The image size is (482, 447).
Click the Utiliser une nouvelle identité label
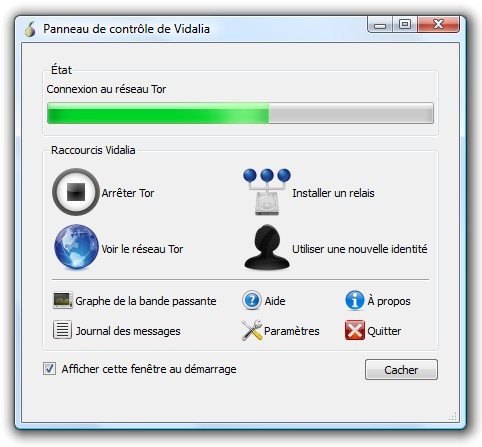tap(360, 249)
